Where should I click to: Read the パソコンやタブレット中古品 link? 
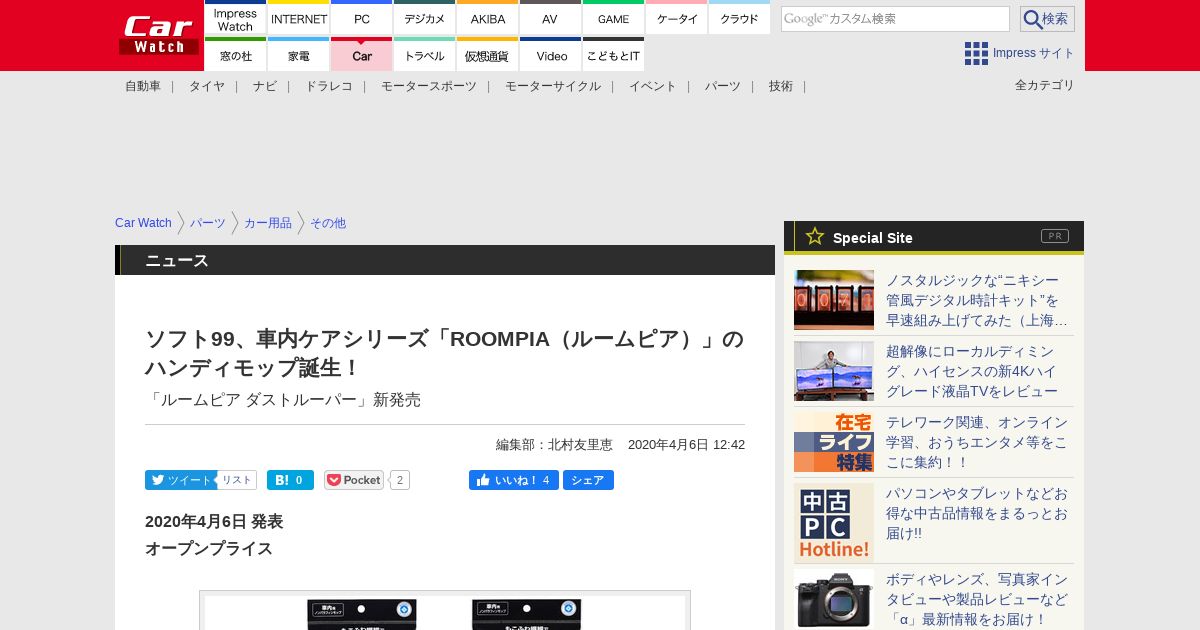977,513
